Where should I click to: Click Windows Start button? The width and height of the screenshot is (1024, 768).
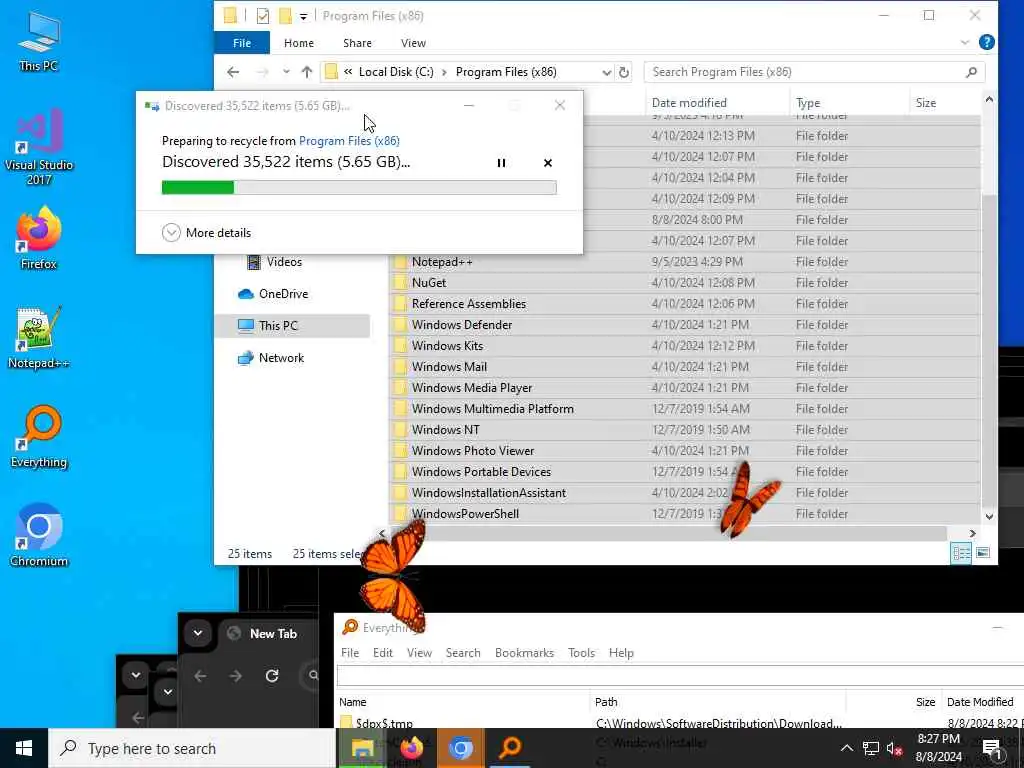(x=24, y=748)
